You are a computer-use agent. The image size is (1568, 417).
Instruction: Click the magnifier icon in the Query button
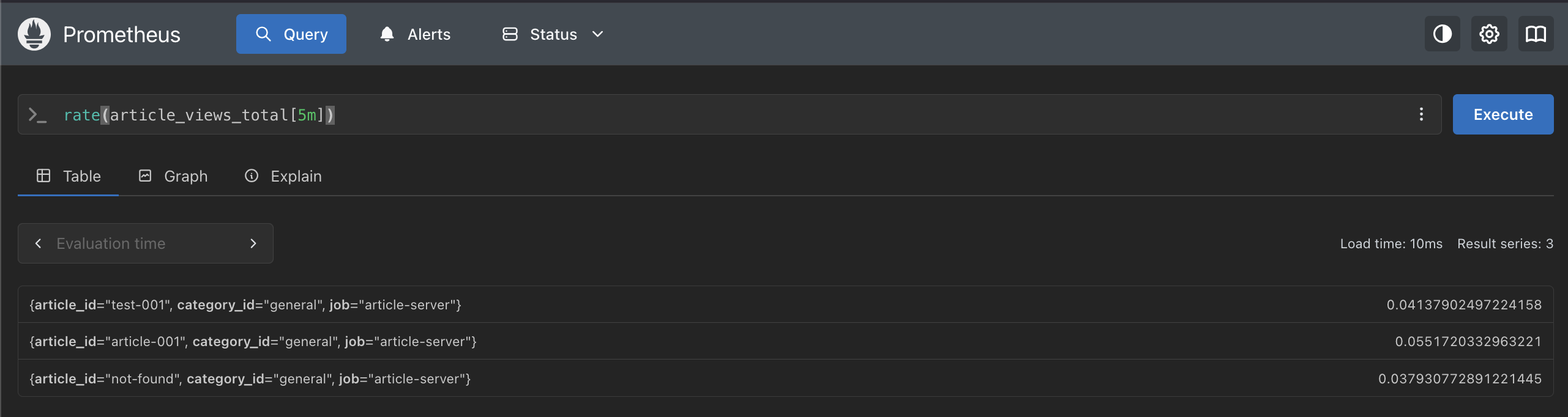click(x=263, y=34)
